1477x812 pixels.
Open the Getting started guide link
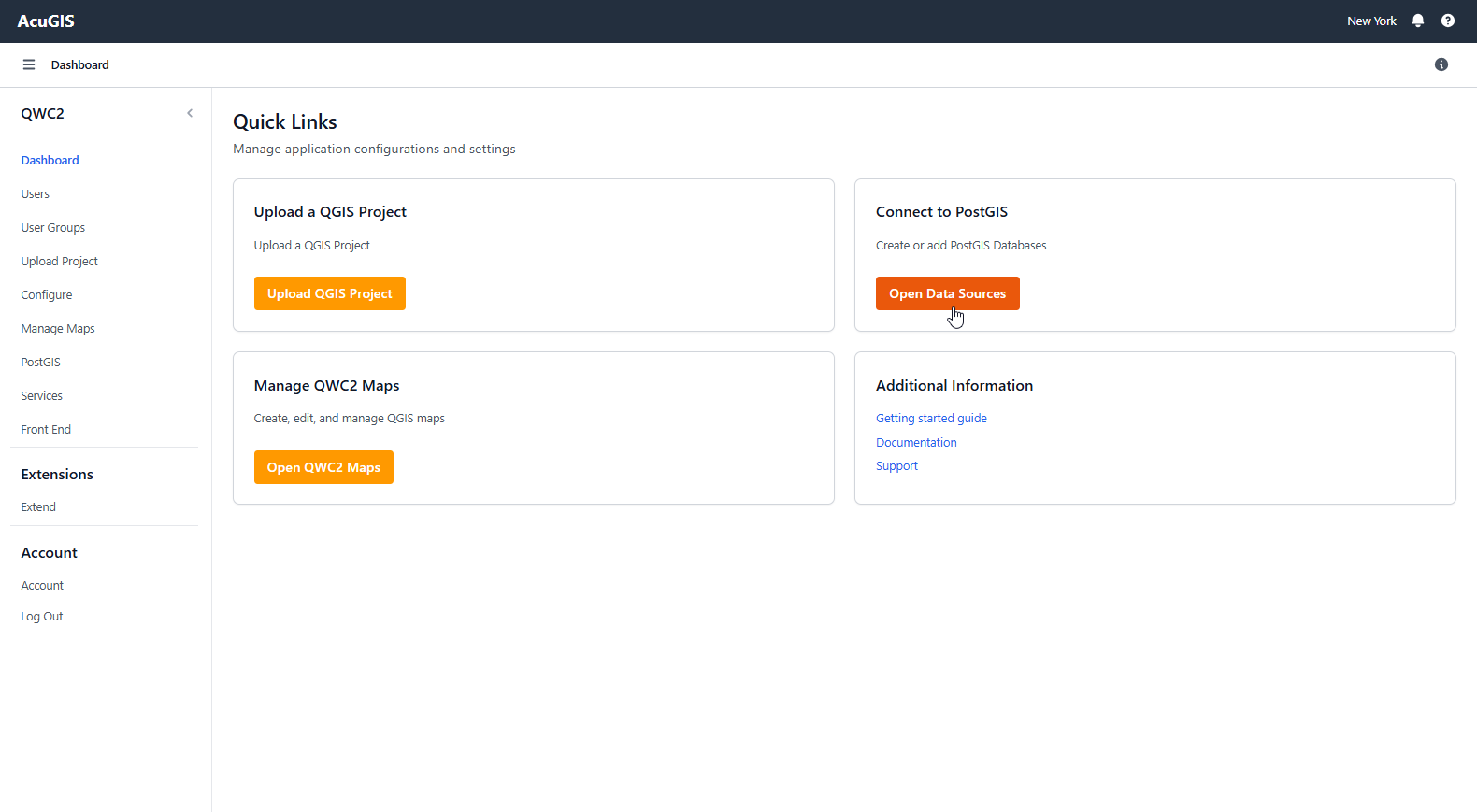pyautogui.click(x=931, y=419)
